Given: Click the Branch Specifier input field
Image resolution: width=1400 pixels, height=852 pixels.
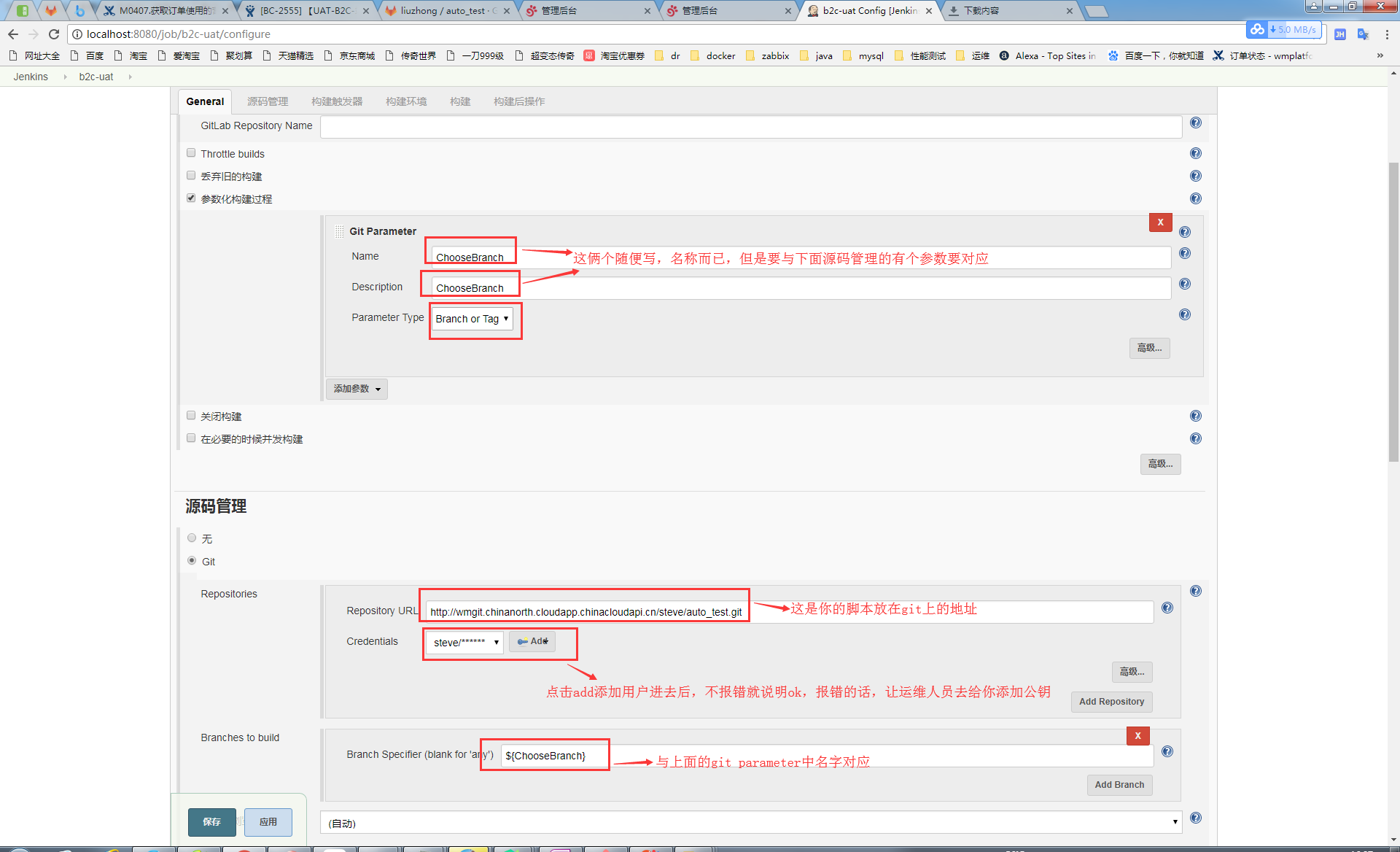Looking at the screenshot, I should coord(555,756).
